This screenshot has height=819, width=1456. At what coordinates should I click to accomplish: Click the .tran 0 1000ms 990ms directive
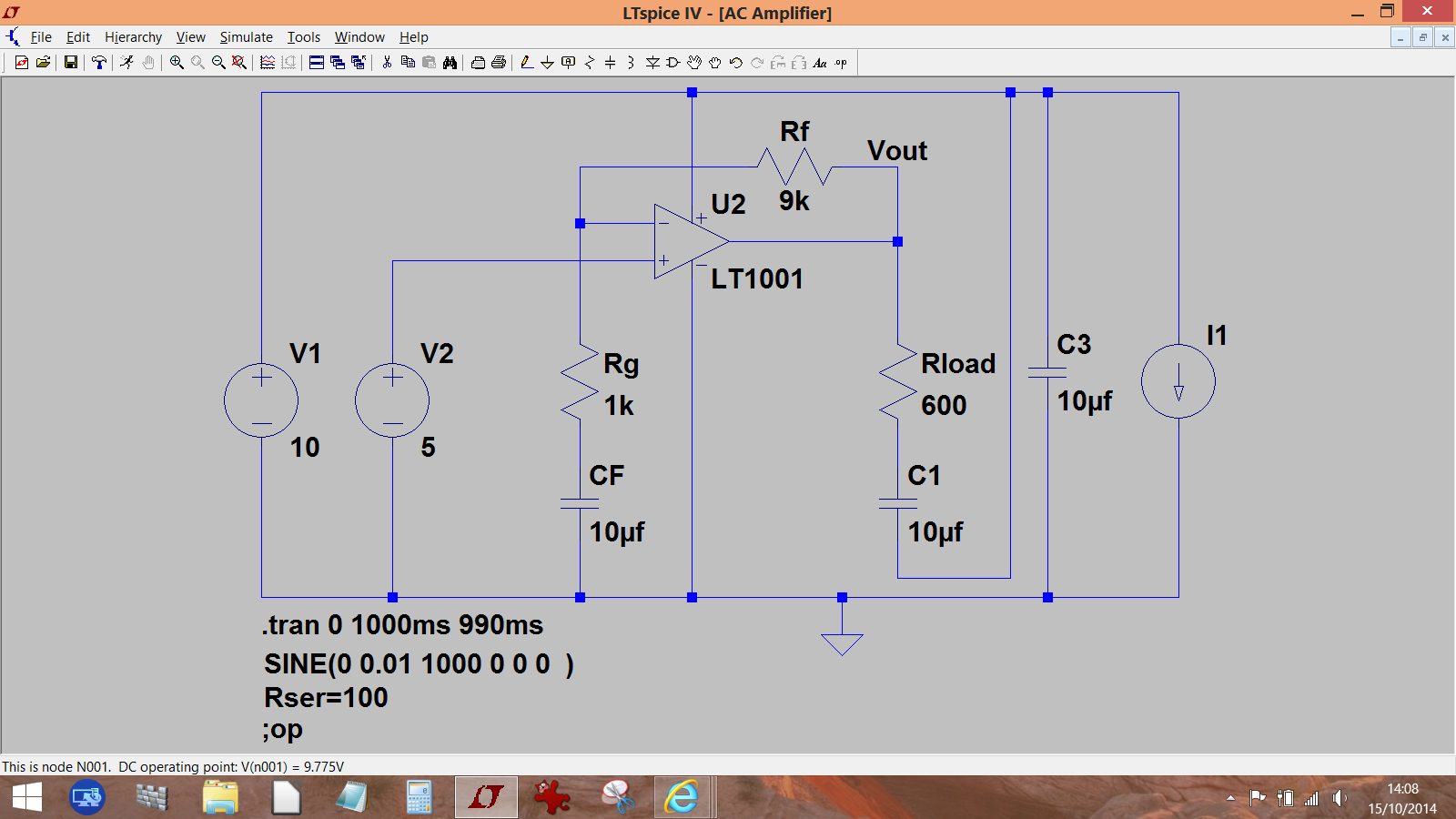402,625
